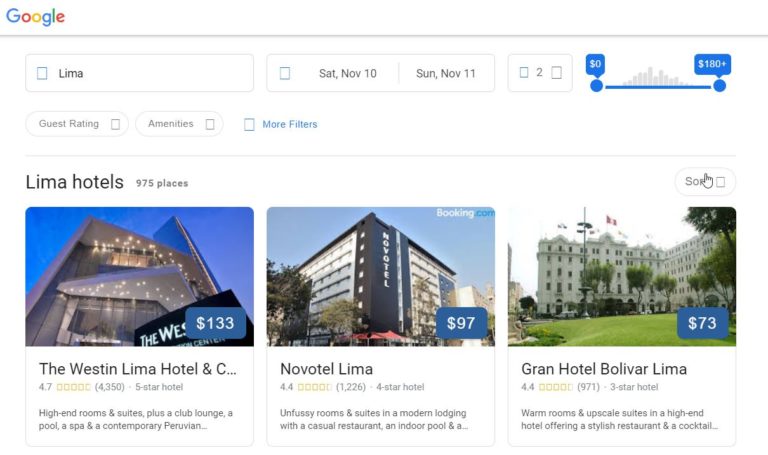Click the $97 price badge on the Novotel photo
The width and height of the screenshot is (768, 455).
(461, 323)
